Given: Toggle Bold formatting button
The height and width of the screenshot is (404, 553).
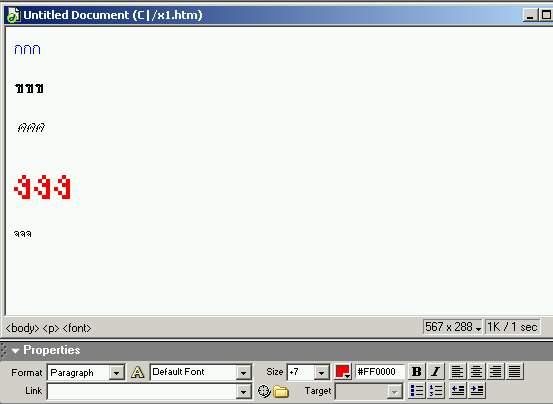Looking at the screenshot, I should [417, 371].
